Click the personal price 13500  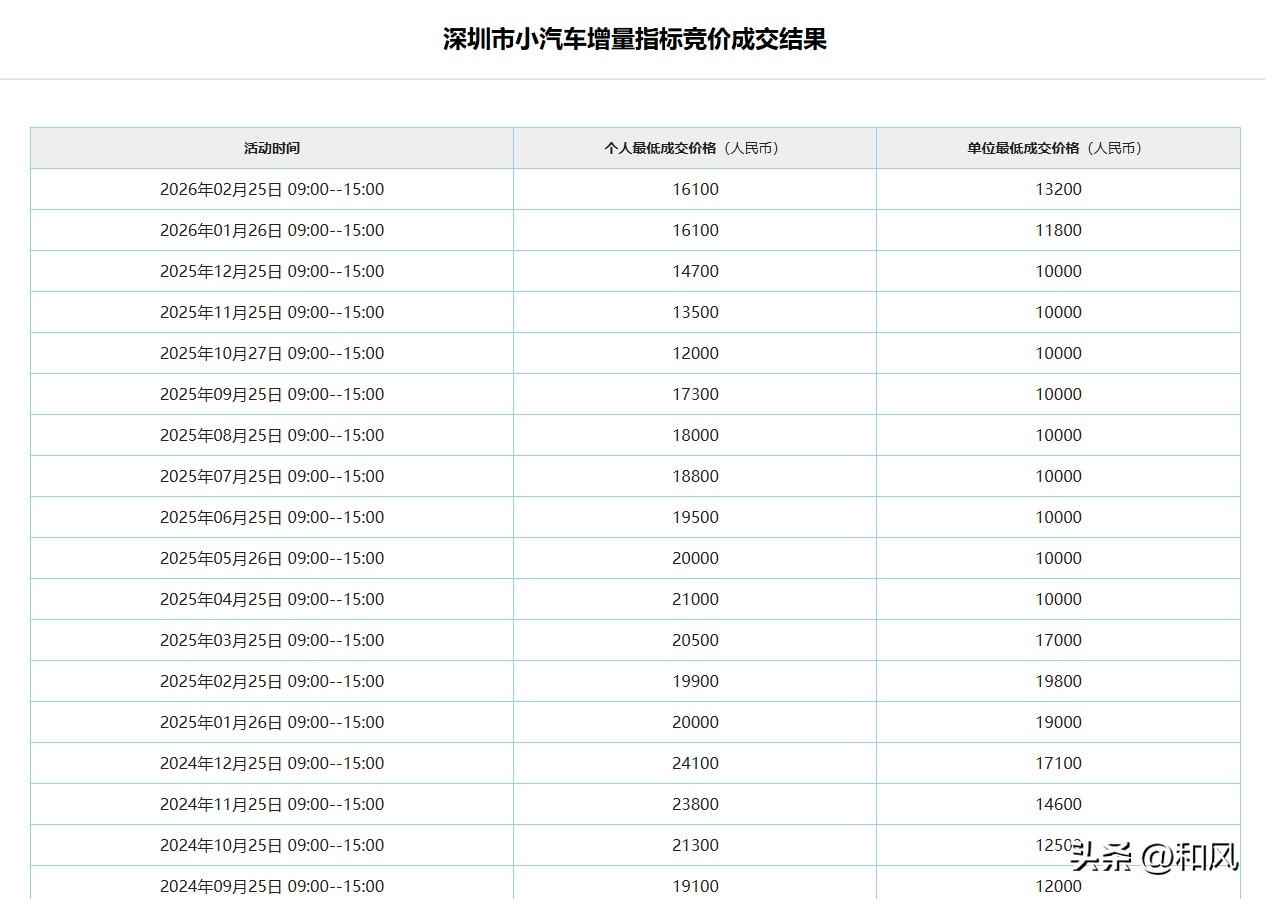695,312
